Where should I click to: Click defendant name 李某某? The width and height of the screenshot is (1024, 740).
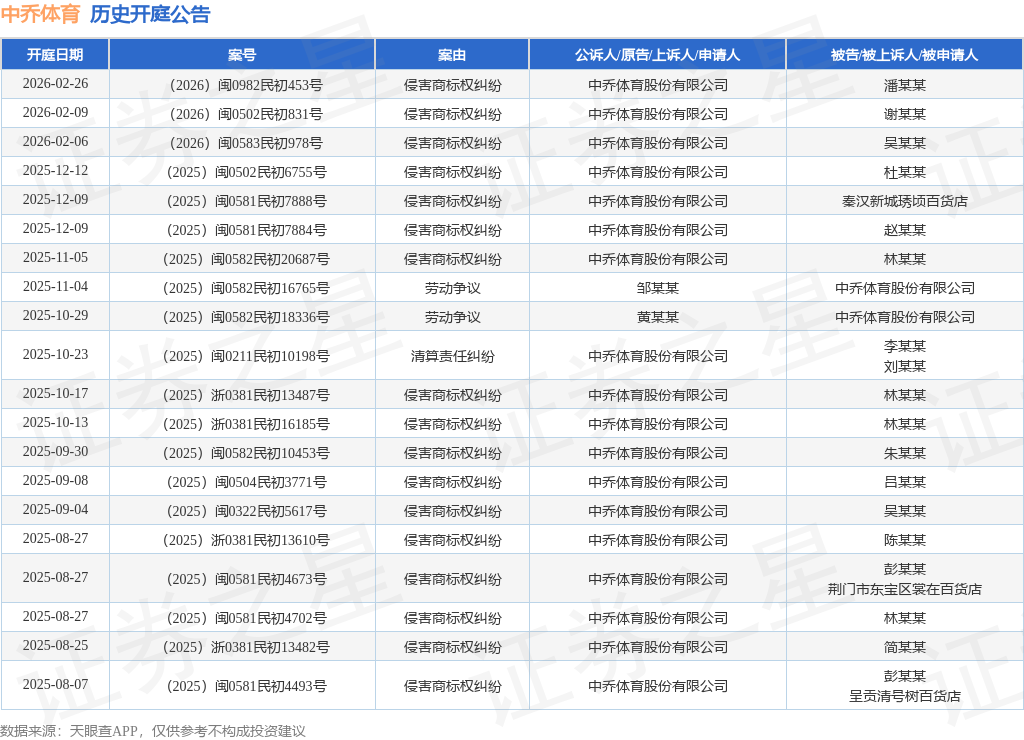click(904, 346)
